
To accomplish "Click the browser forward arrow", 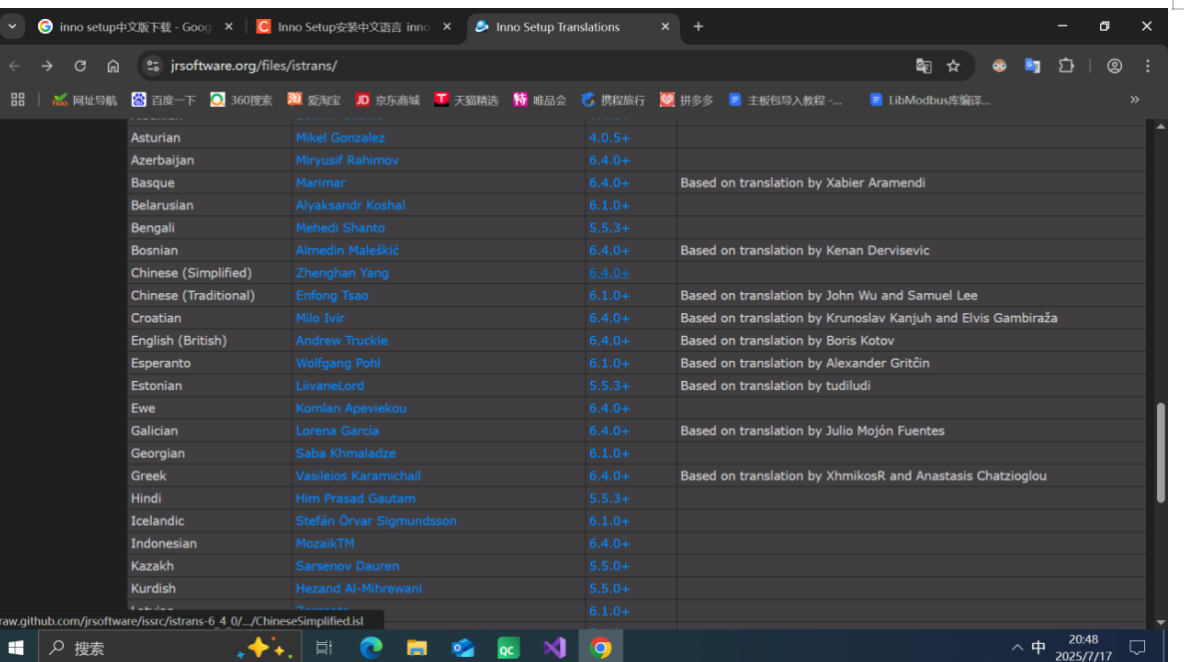I will click(47, 66).
